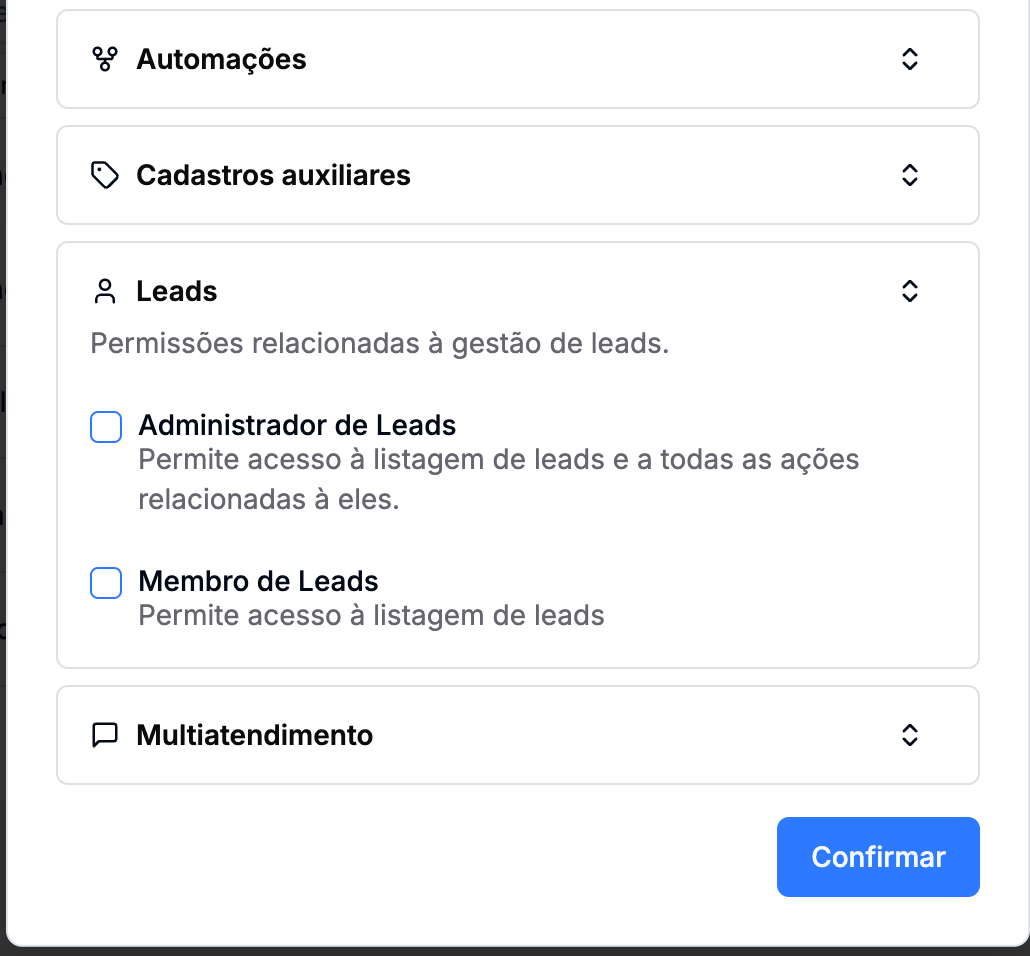The image size is (1030, 956).
Task: Expand Cadastros auxiliares using its chevron
Action: click(x=909, y=176)
